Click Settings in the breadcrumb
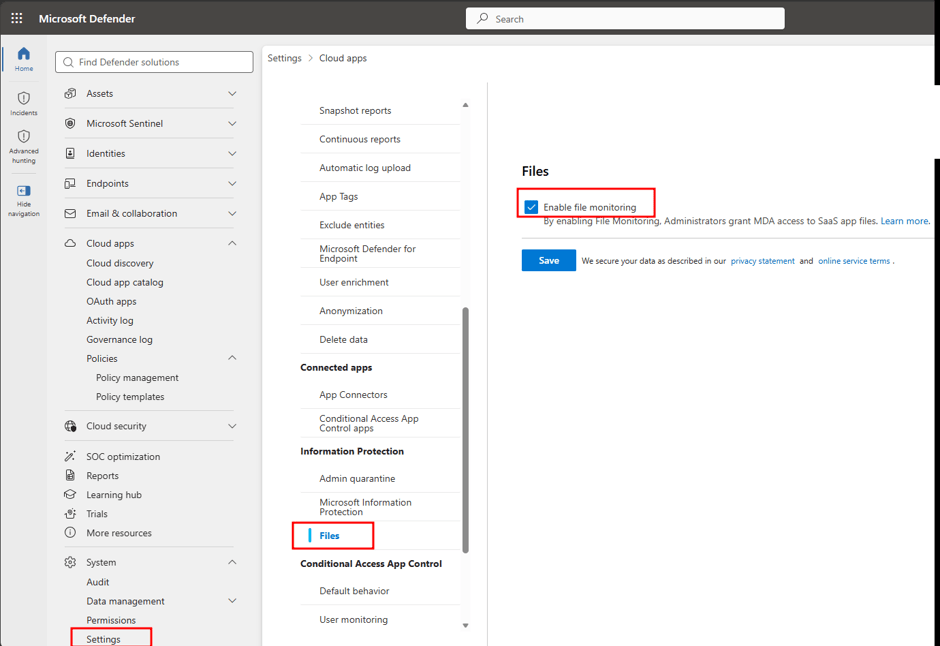This screenshot has height=646, width=940. click(284, 58)
